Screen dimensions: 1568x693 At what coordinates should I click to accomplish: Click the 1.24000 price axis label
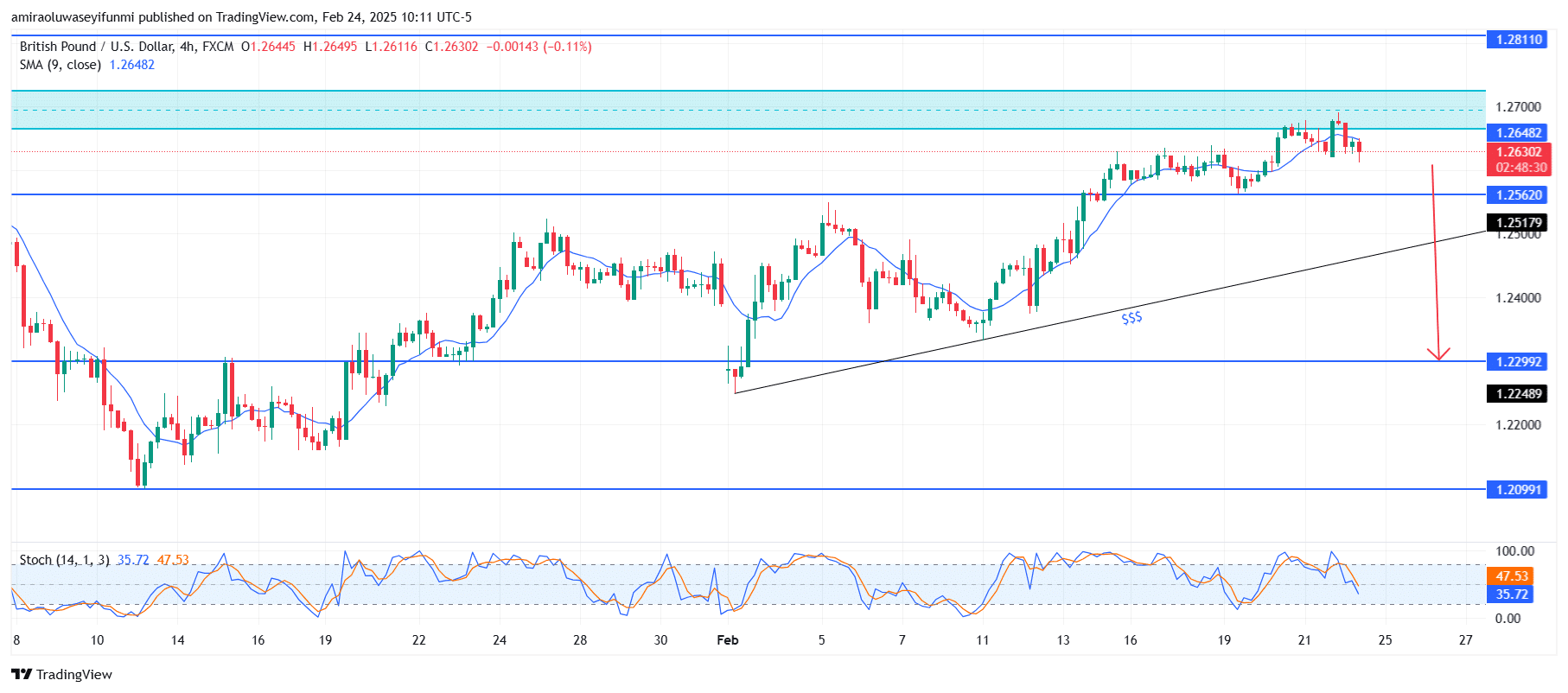pyautogui.click(x=1518, y=298)
